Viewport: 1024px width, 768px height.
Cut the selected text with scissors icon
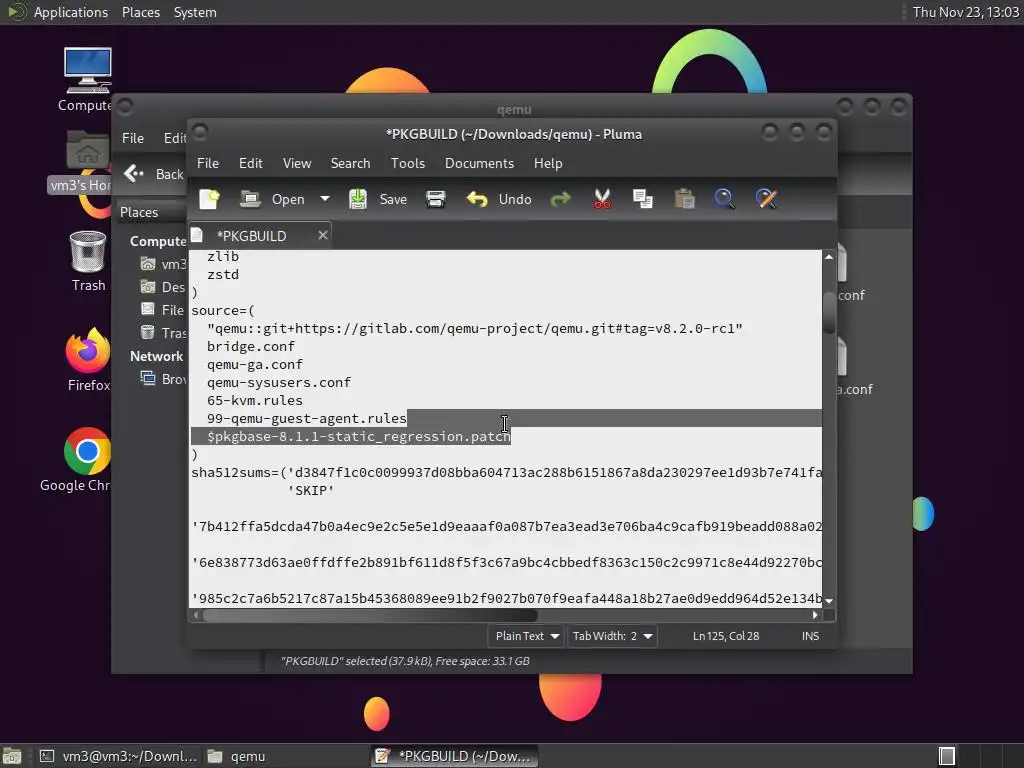(x=602, y=199)
